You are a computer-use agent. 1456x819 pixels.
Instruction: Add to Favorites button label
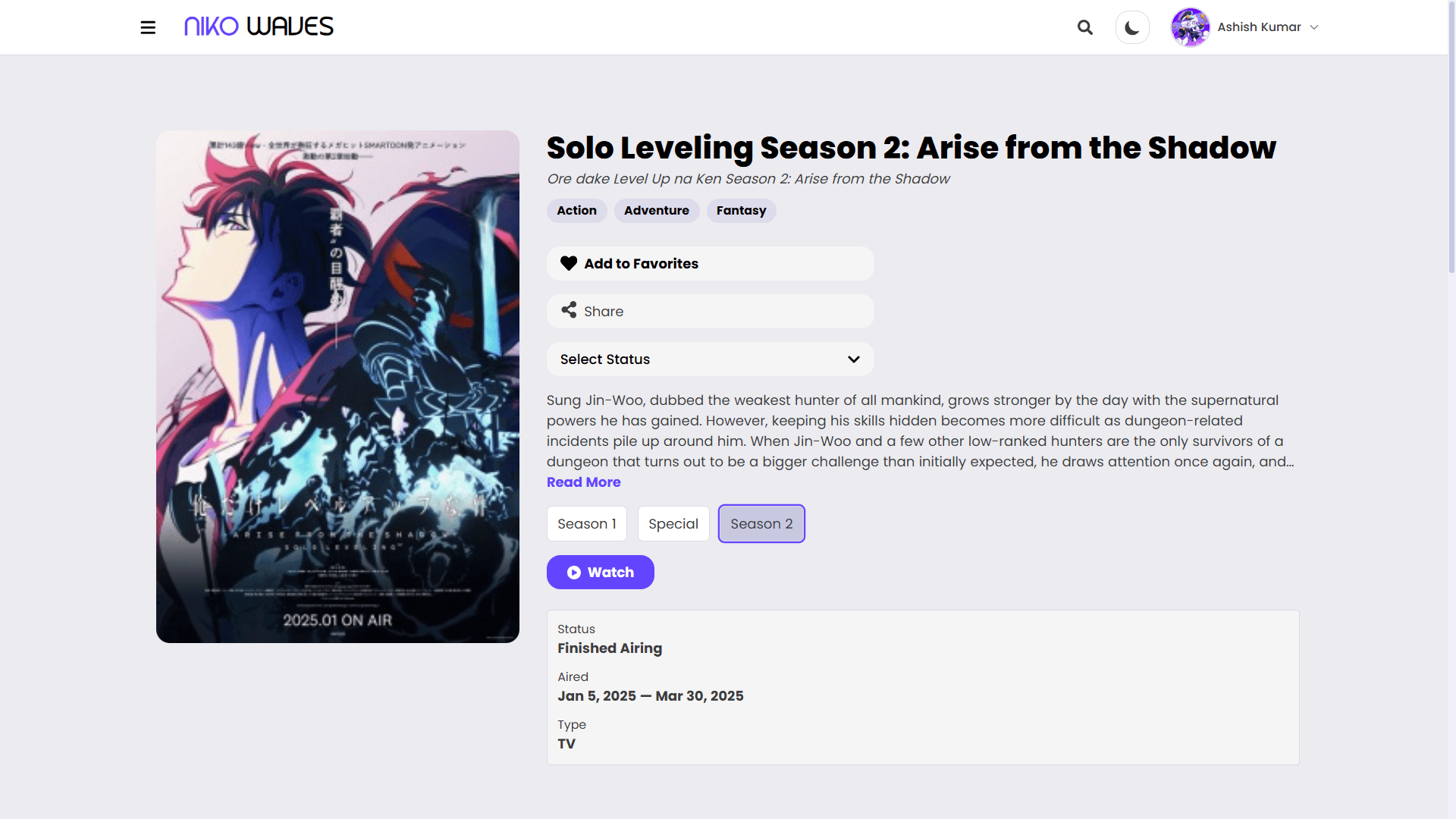point(641,264)
